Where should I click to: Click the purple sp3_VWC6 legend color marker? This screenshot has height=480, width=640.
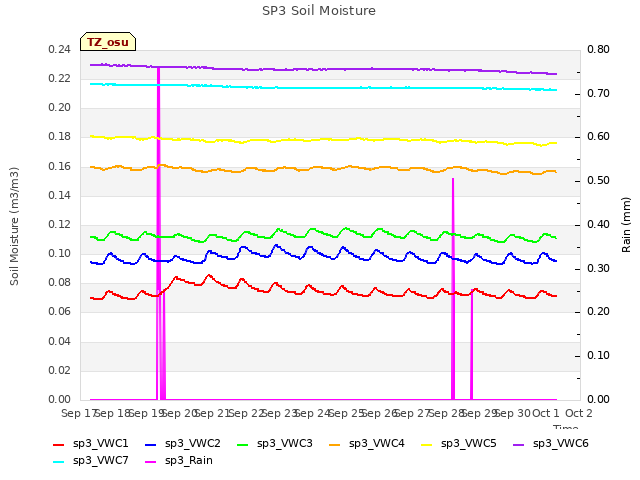pos(519,444)
